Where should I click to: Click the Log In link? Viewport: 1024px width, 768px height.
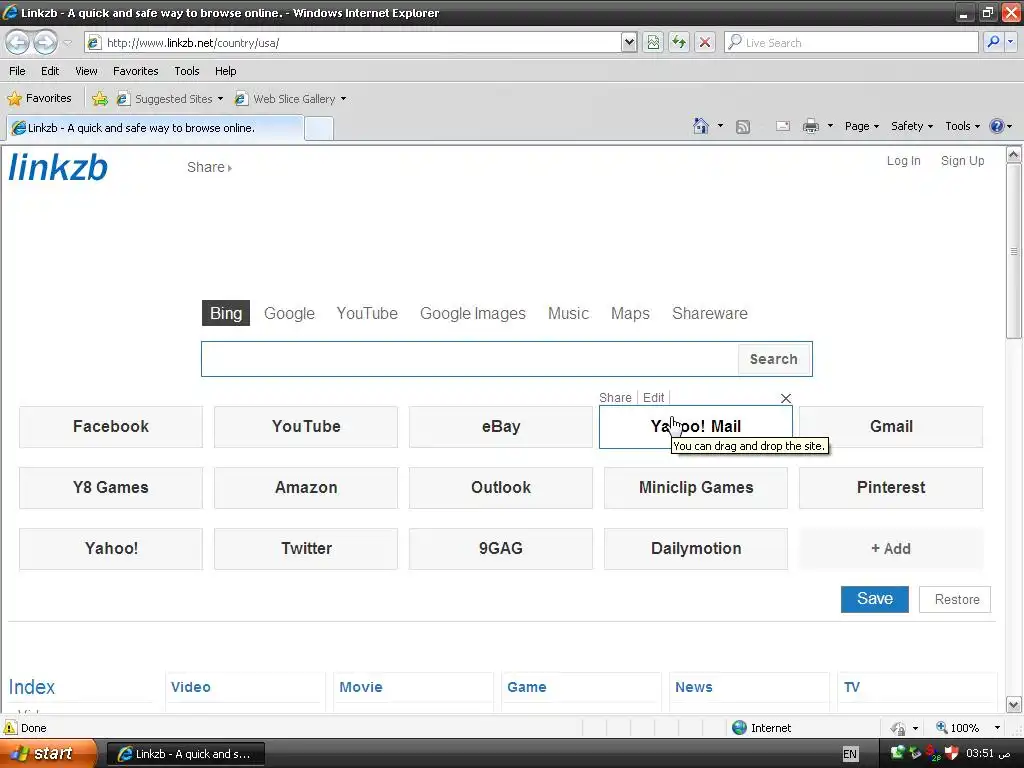point(903,161)
